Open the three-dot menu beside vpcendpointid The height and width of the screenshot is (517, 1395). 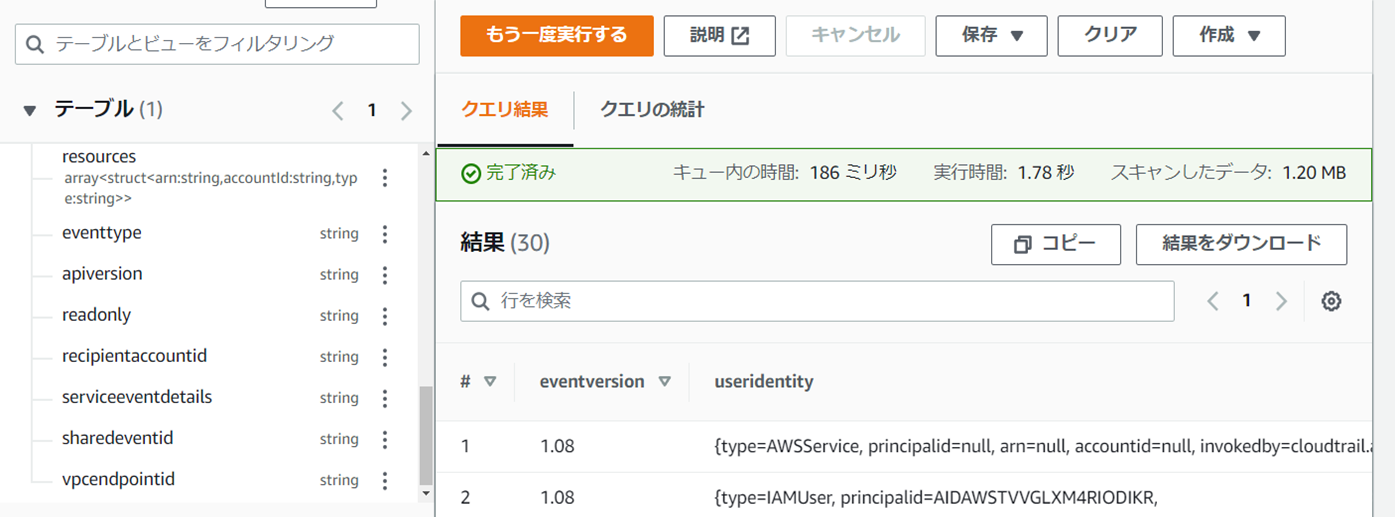click(385, 481)
